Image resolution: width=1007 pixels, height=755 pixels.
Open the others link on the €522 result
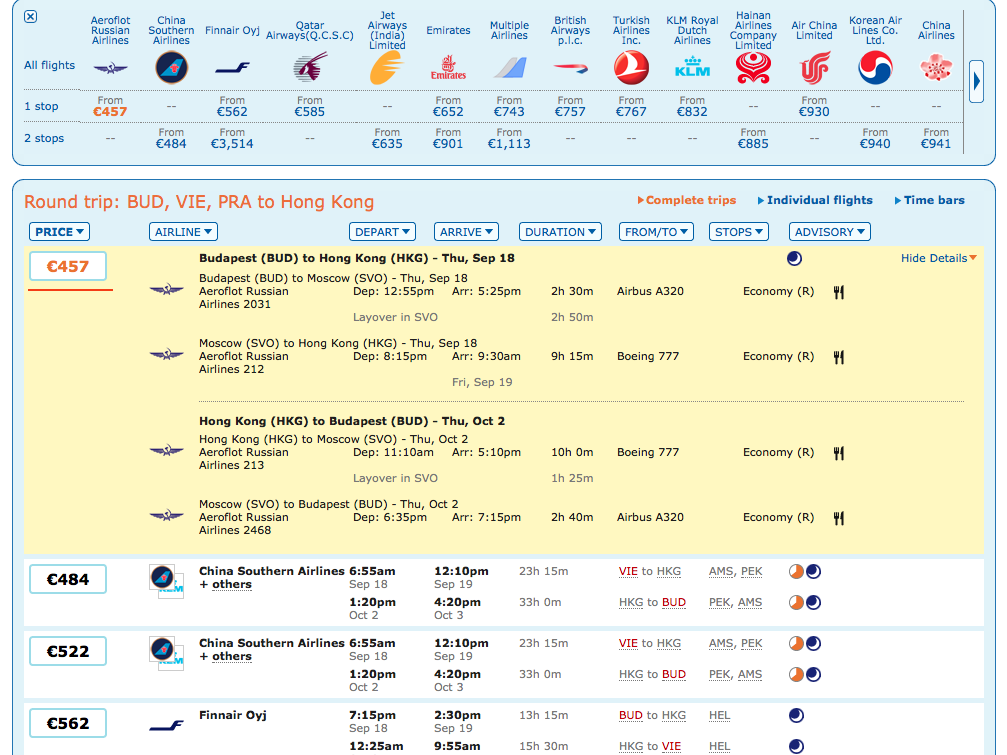[231, 657]
